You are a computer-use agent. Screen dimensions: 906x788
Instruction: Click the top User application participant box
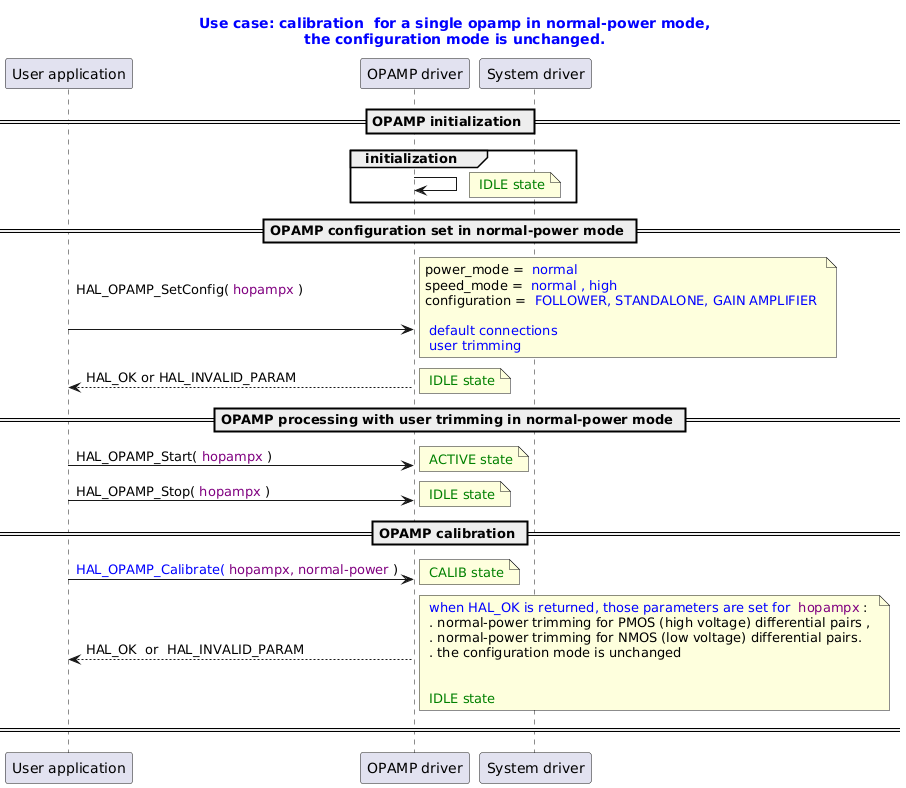(68, 73)
